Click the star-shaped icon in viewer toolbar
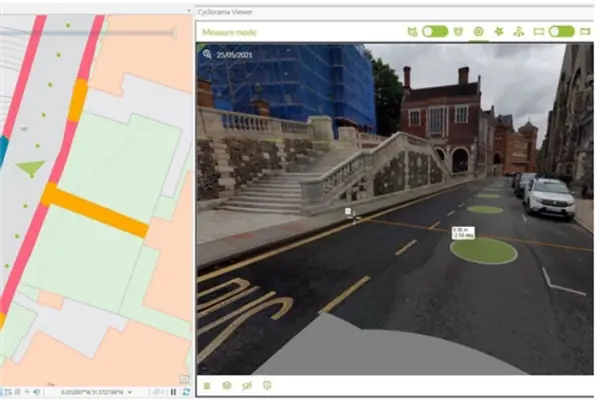This screenshot has height=401, width=600. (498, 32)
